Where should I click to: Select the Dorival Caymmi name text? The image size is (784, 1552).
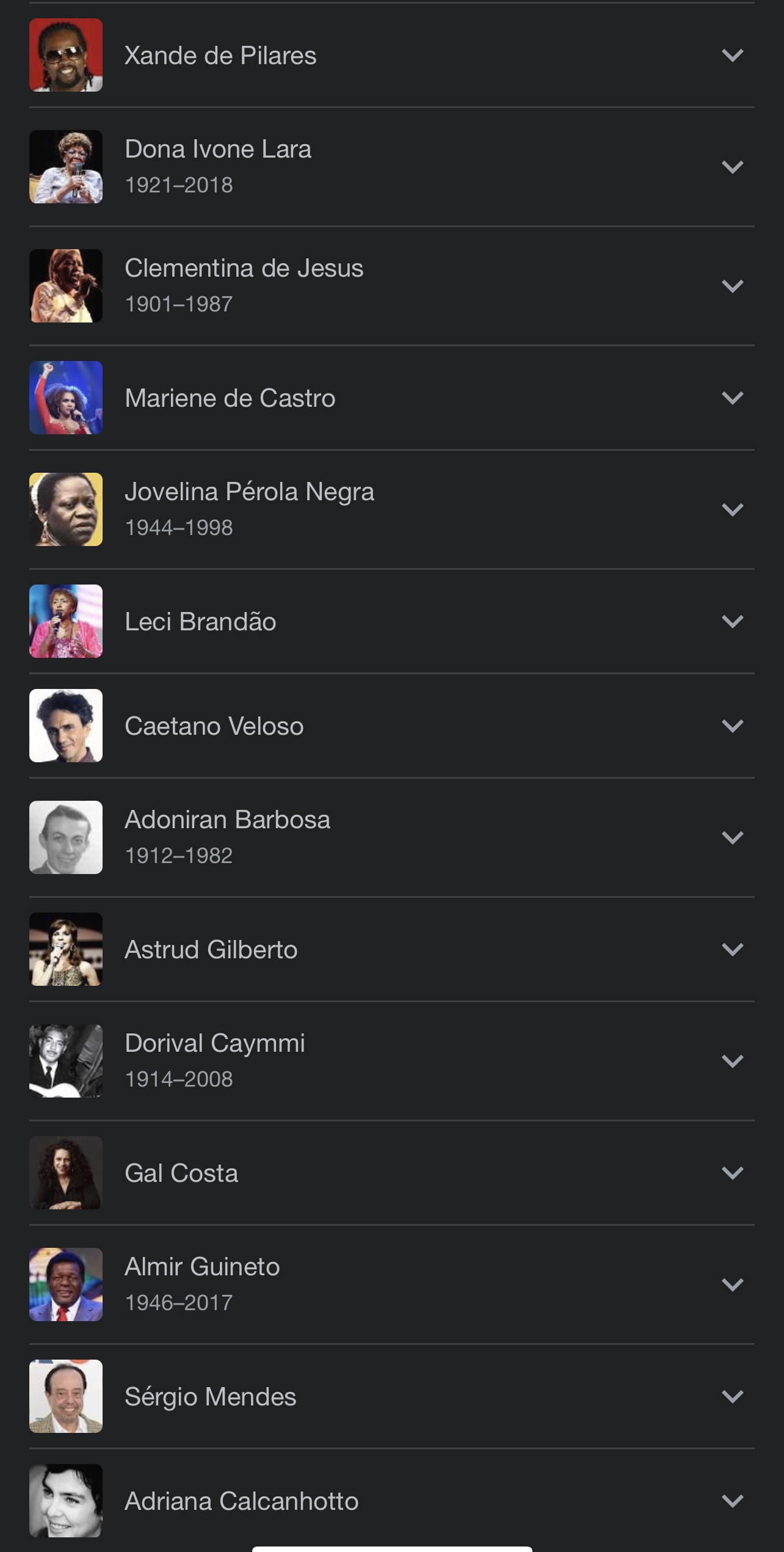pos(214,1043)
